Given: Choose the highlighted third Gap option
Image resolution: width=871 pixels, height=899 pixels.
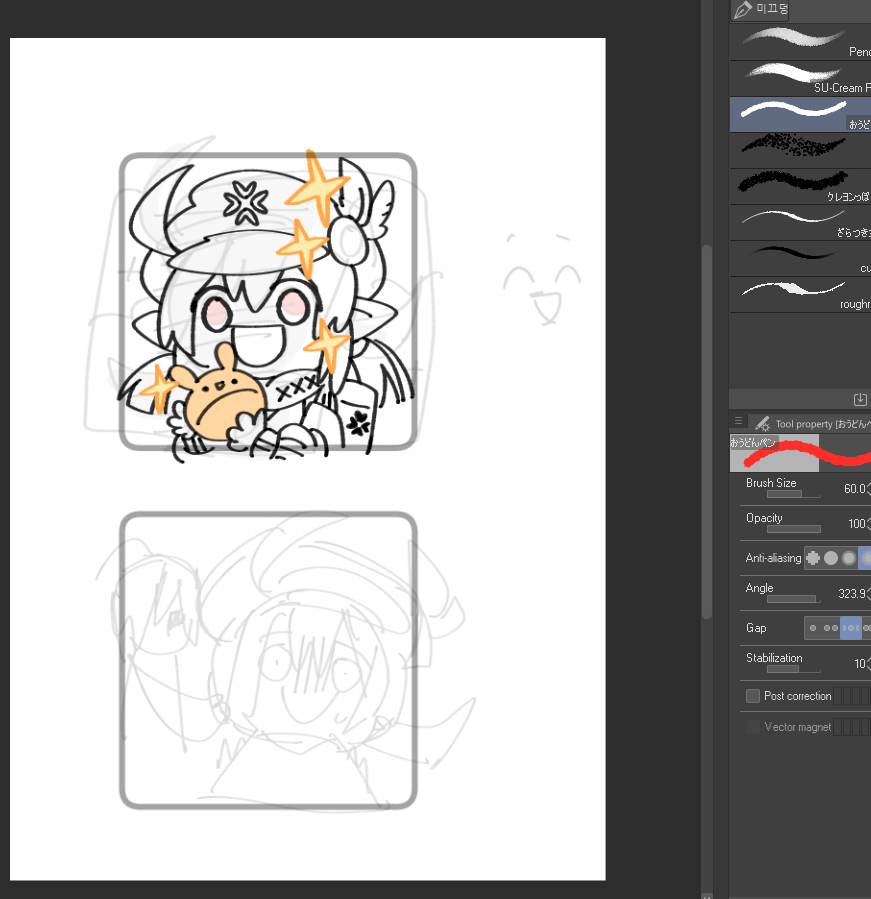Looking at the screenshot, I should pyautogui.click(x=851, y=628).
